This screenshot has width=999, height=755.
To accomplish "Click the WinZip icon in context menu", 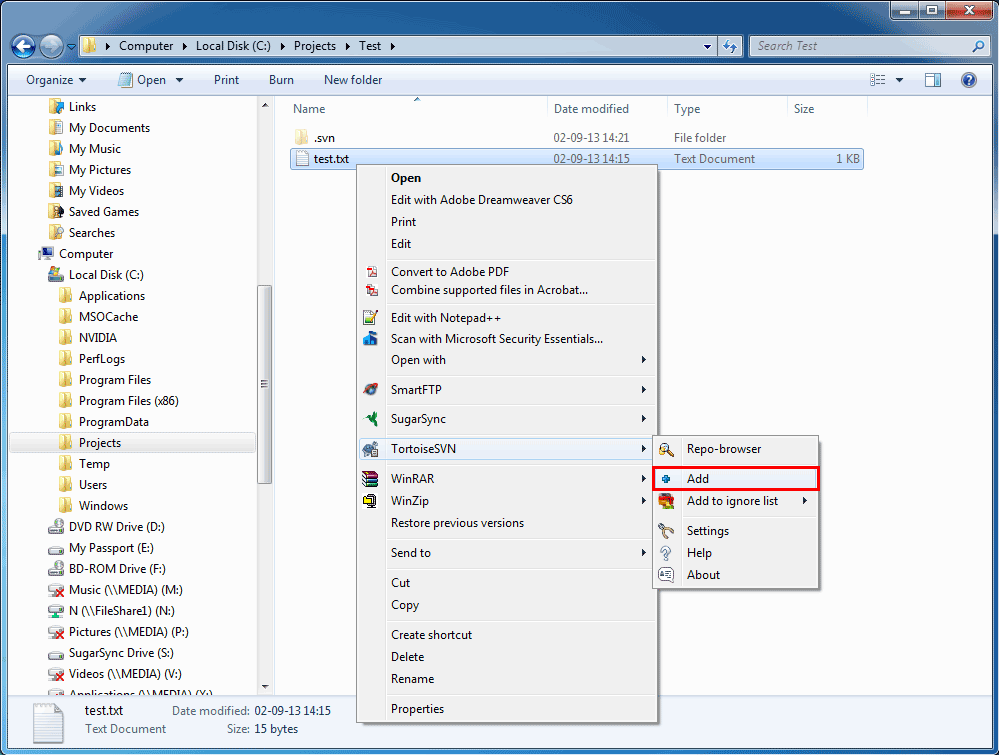I will 370,501.
